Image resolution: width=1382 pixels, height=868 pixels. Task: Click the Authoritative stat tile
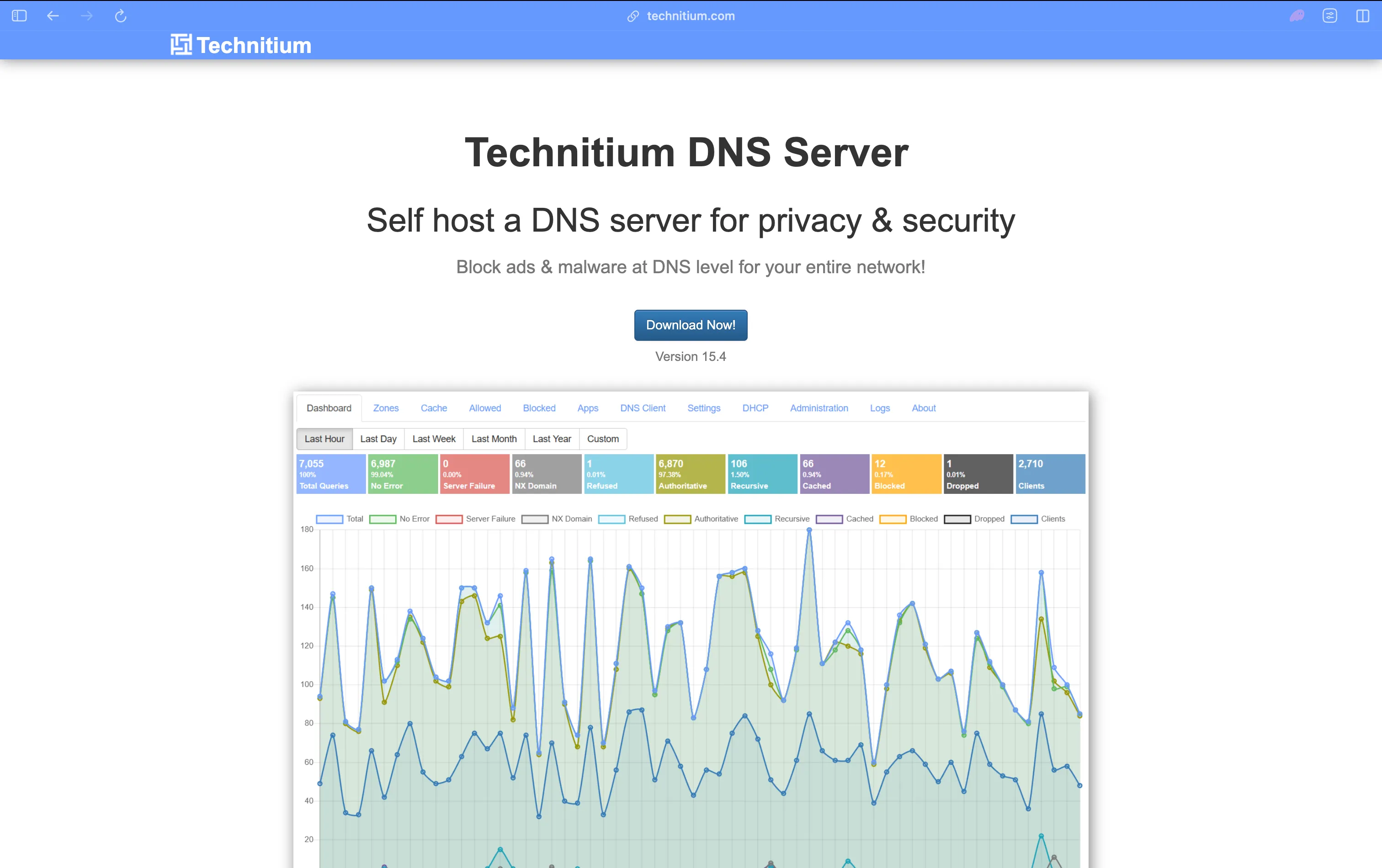(x=691, y=474)
